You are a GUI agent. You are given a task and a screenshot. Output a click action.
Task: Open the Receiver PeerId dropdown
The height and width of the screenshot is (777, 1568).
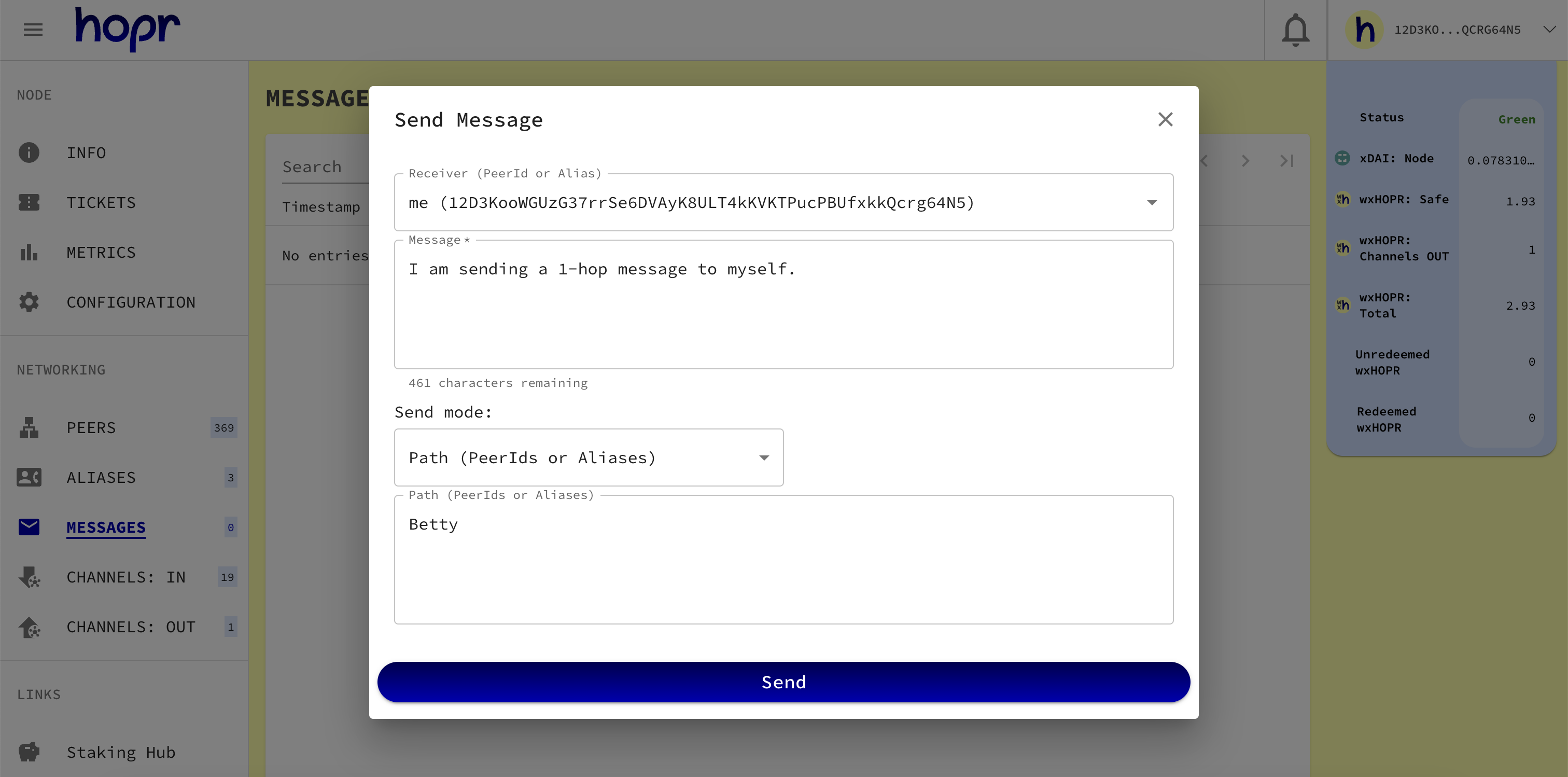click(x=783, y=203)
